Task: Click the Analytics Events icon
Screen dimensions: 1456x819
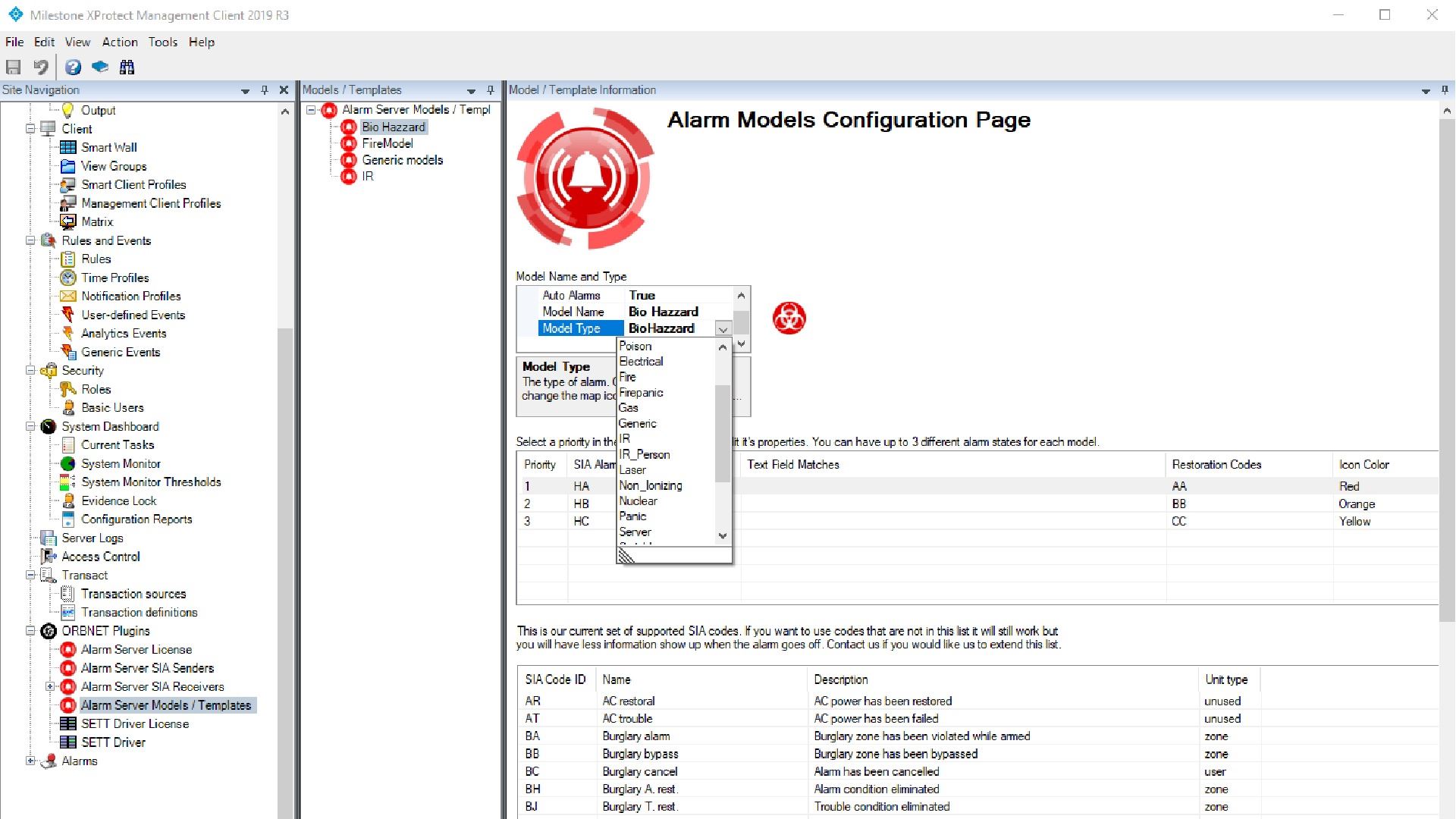Action: (68, 333)
